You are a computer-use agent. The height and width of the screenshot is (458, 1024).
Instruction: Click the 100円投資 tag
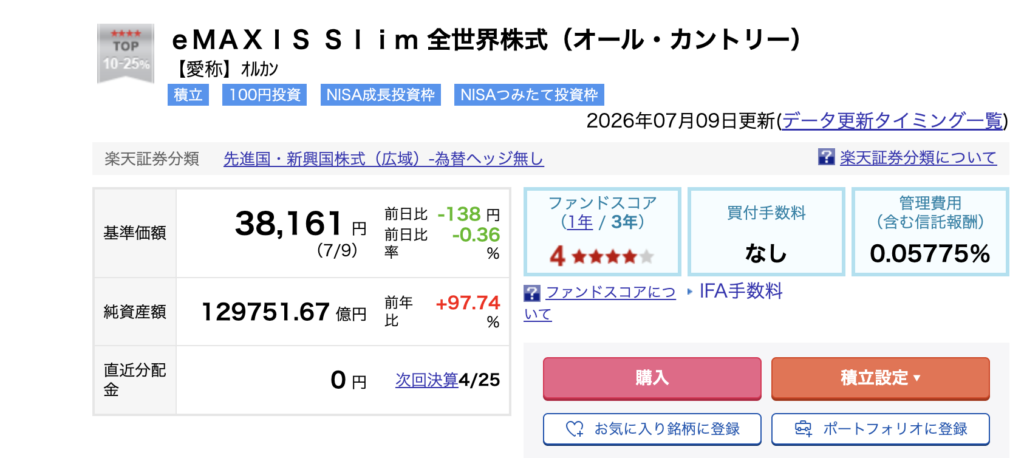click(264, 95)
